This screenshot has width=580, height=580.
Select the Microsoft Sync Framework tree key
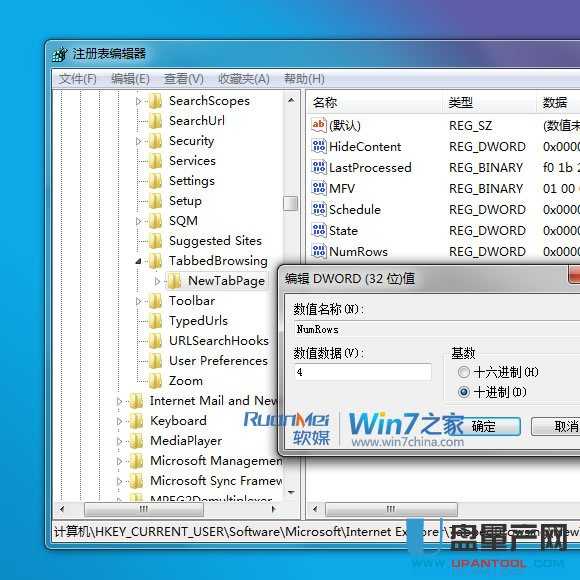click(216, 480)
